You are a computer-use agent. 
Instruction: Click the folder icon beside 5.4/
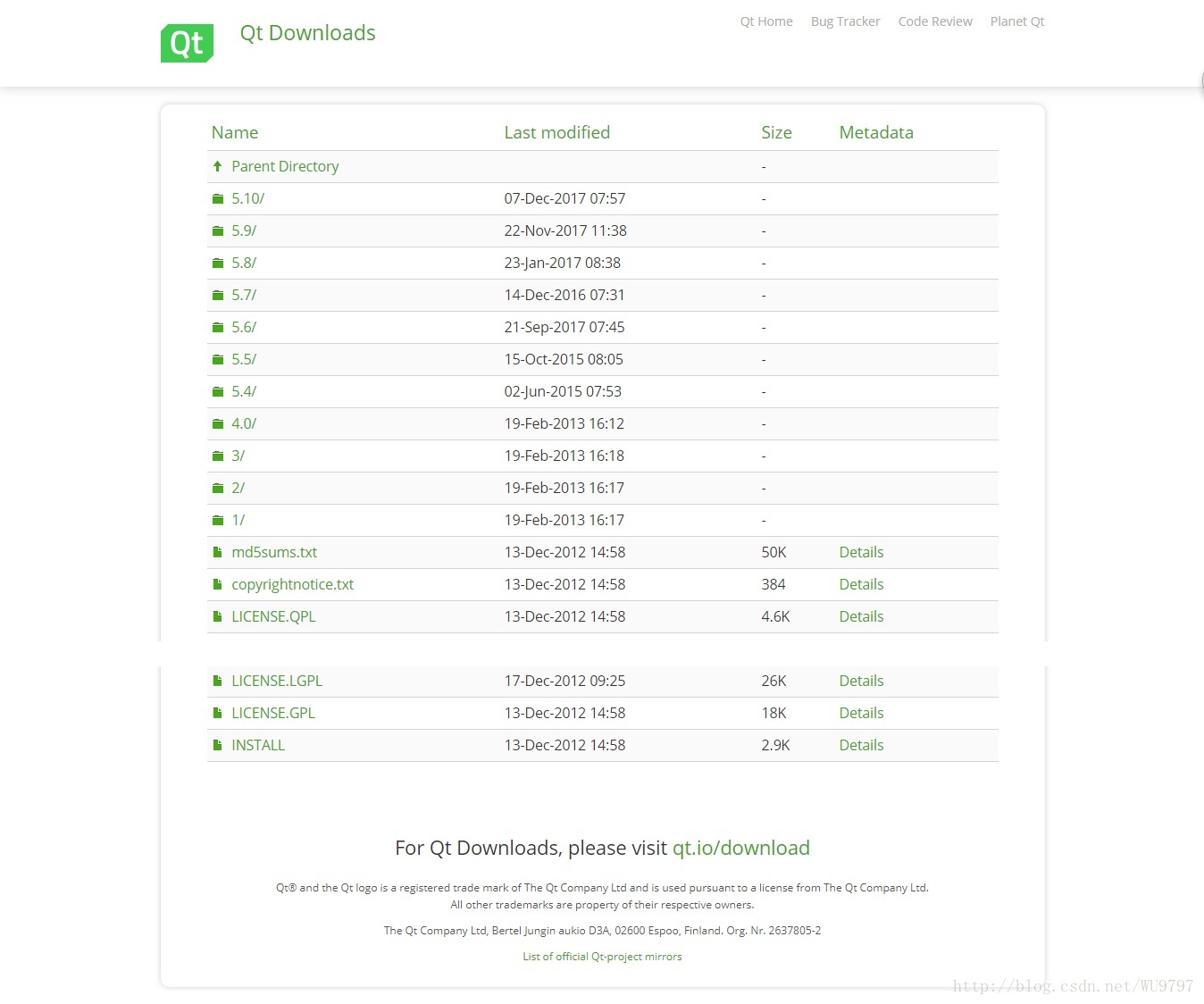[x=217, y=391]
